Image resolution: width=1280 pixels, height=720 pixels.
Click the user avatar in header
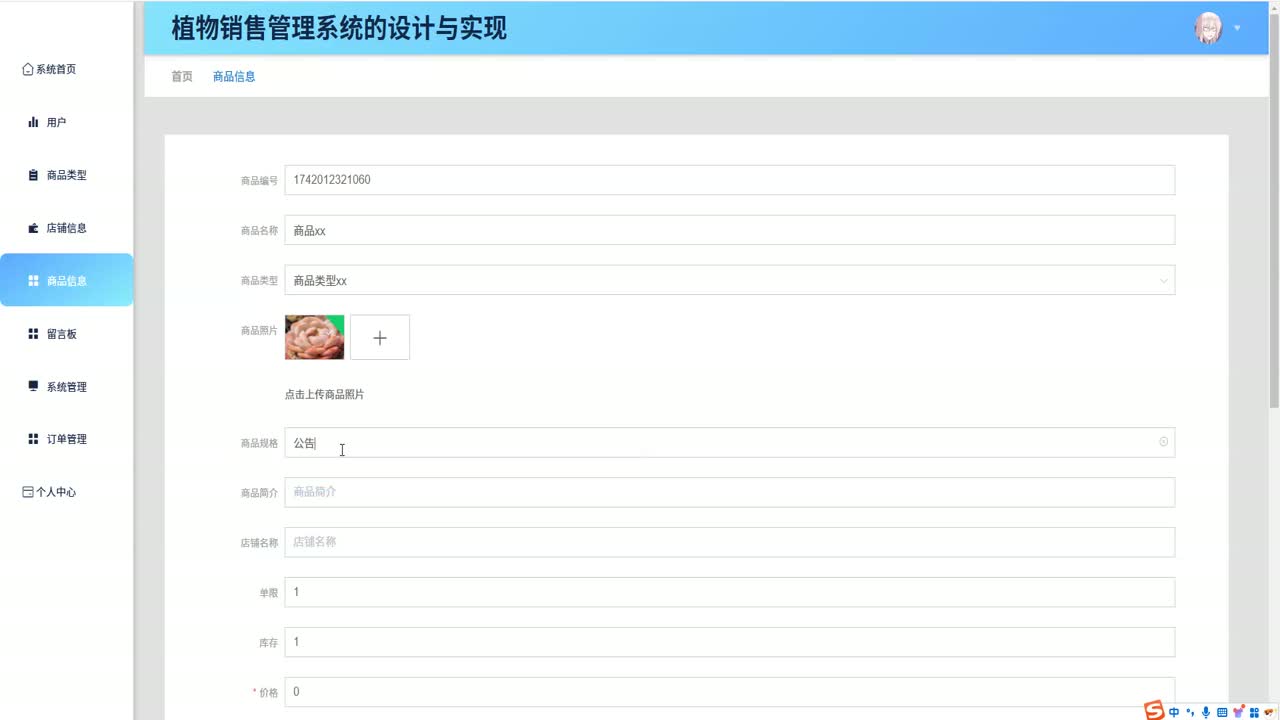(x=1208, y=28)
